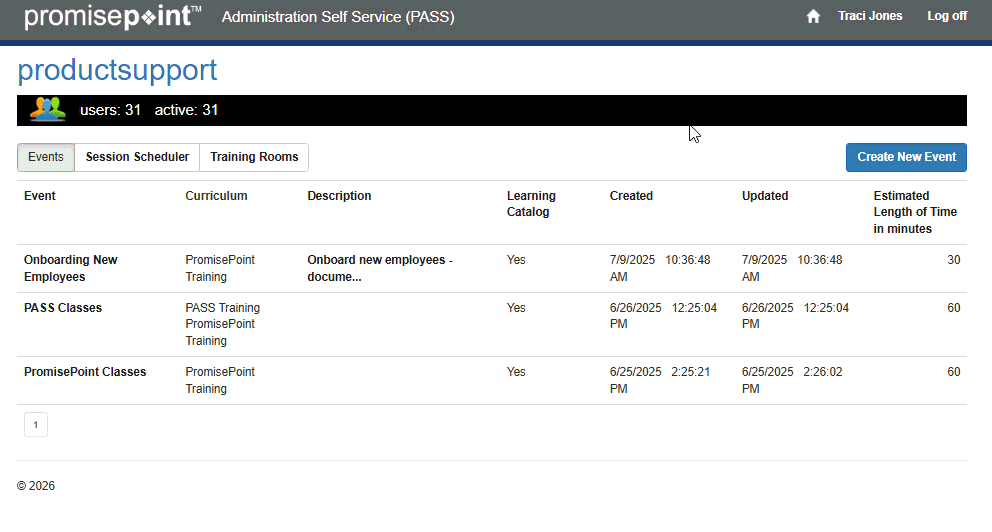Sort by Event column header
Screen dimensions: 992x532
40,196
